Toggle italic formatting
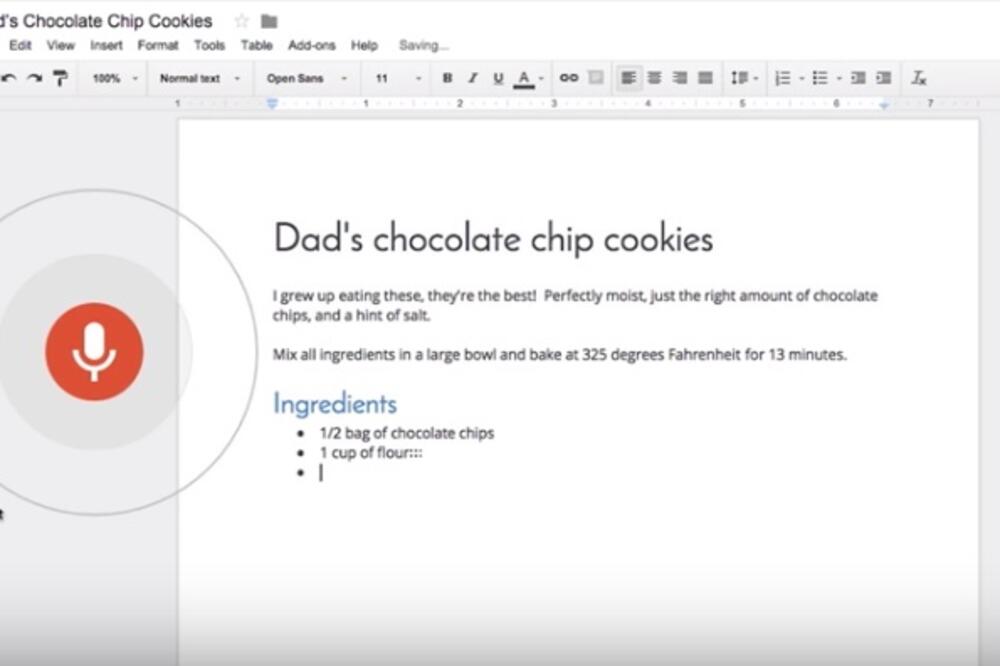Screen dimensions: 1000x666 (471, 77)
